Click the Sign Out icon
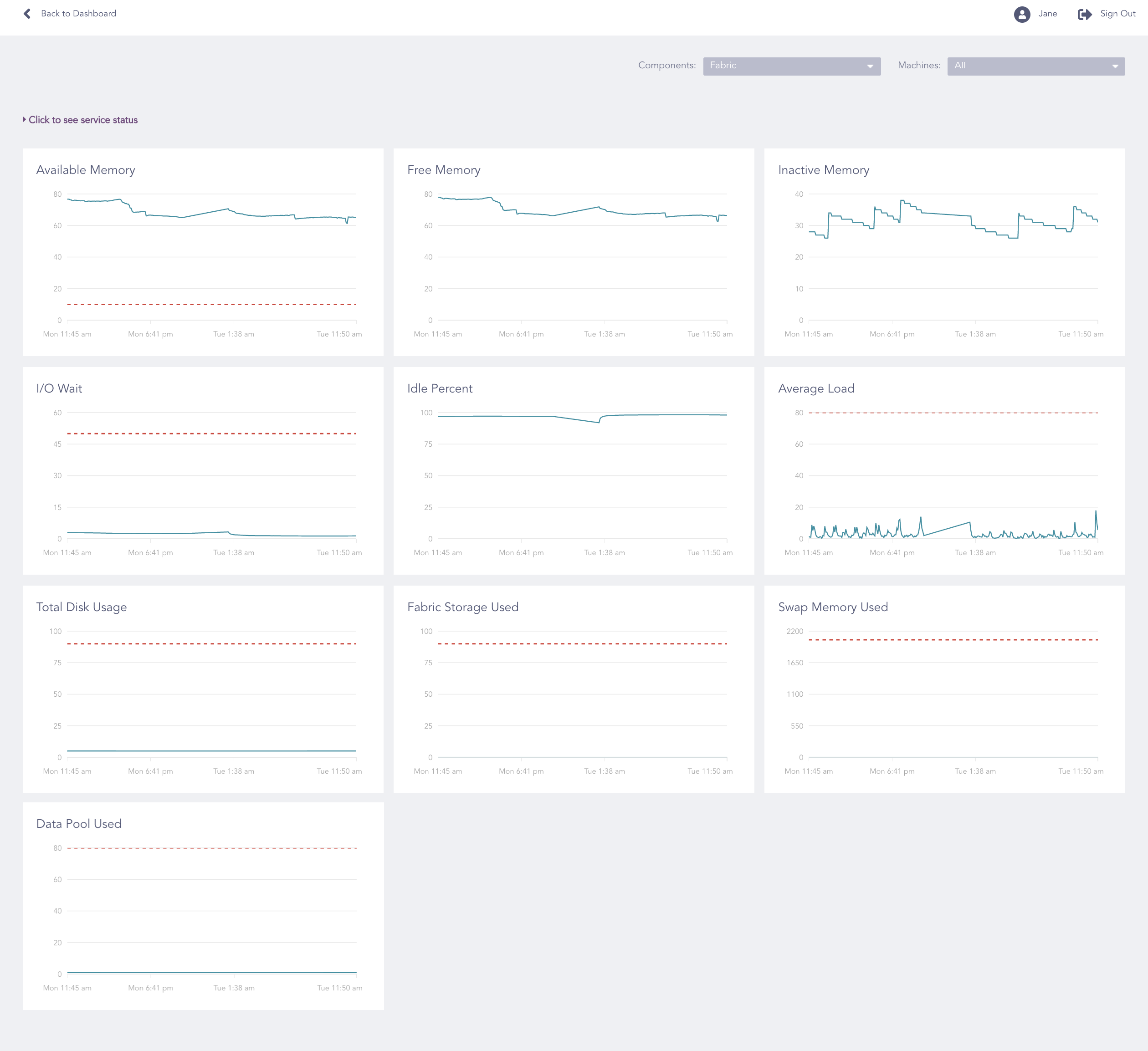1148x1051 pixels. (1085, 13)
